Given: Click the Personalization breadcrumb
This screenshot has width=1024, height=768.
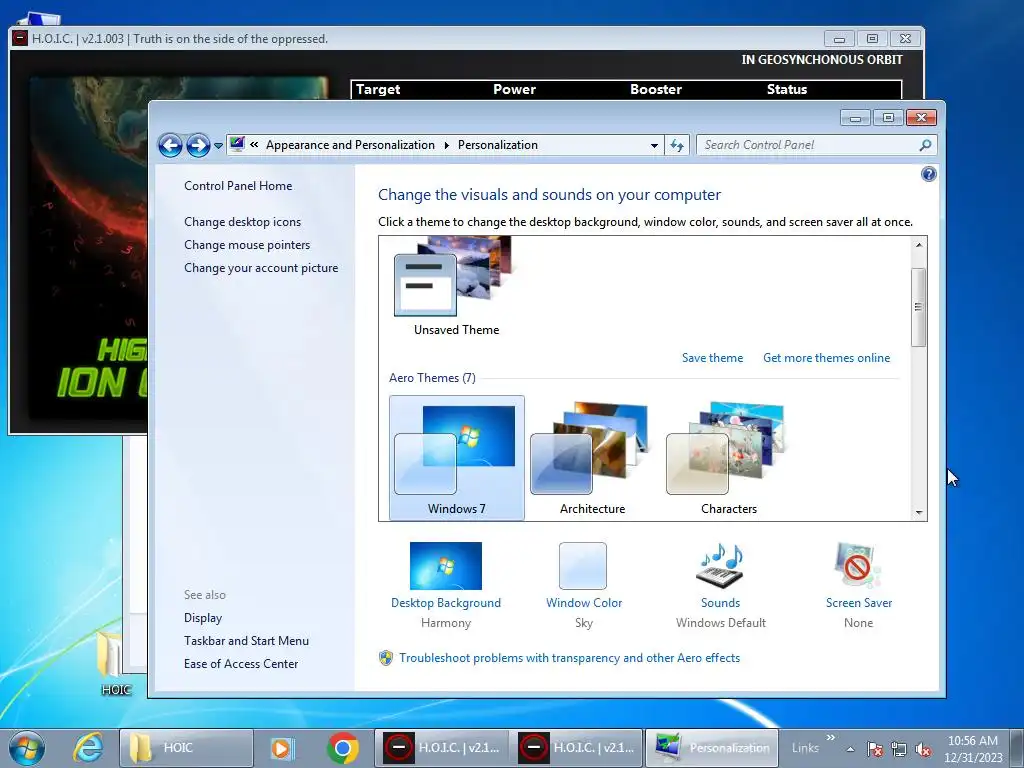Looking at the screenshot, I should tap(498, 145).
